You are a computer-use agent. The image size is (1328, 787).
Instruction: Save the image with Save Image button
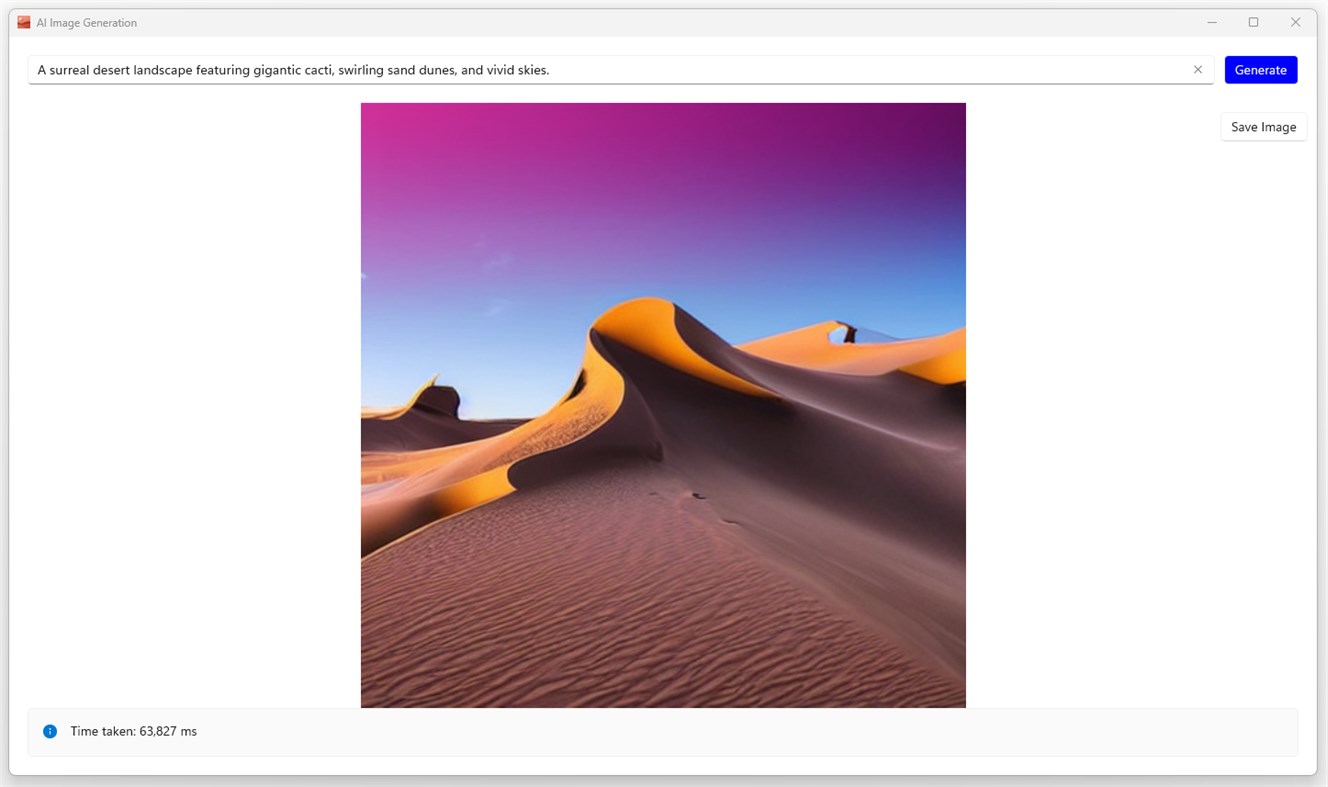click(1262, 126)
